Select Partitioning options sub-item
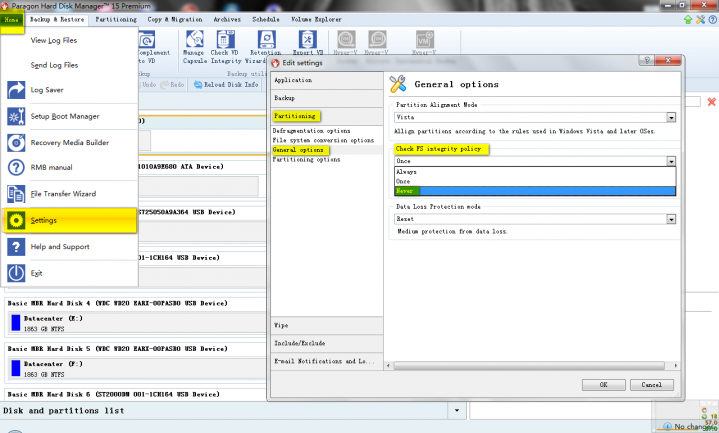The width and height of the screenshot is (719, 433). pyautogui.click(x=306, y=160)
